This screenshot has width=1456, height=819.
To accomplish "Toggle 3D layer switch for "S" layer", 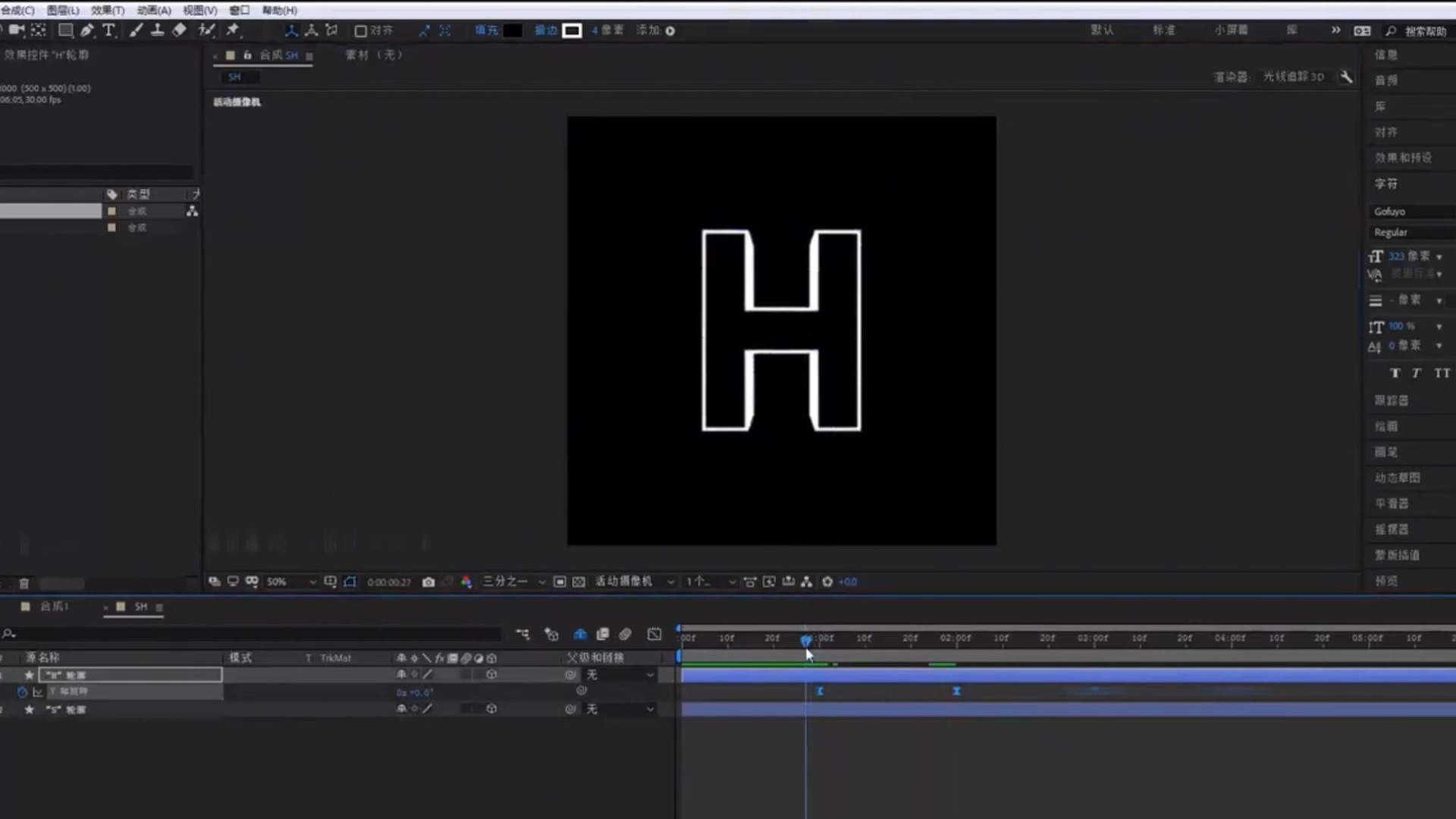I will [x=491, y=709].
